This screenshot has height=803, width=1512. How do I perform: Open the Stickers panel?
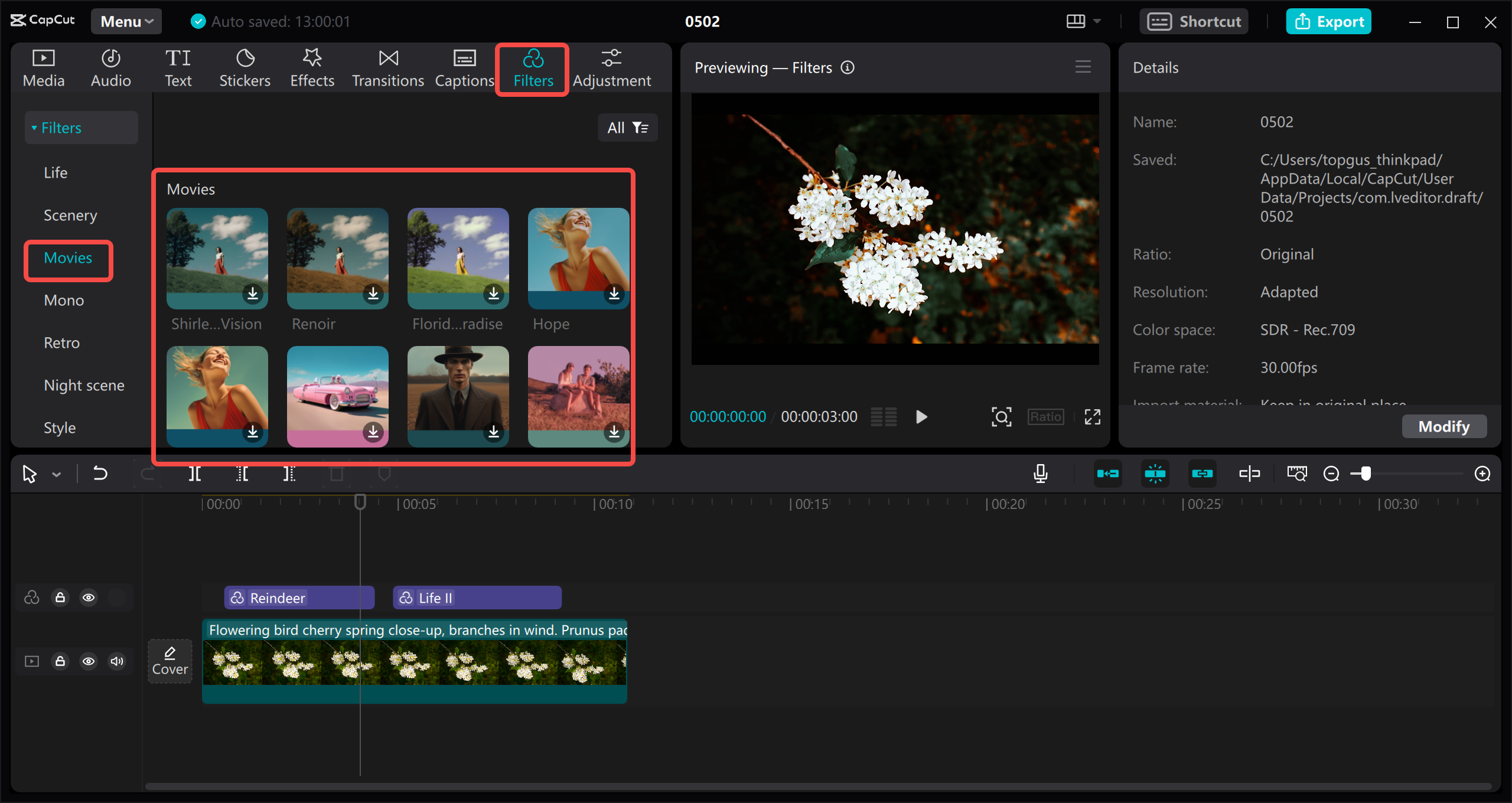(245, 68)
